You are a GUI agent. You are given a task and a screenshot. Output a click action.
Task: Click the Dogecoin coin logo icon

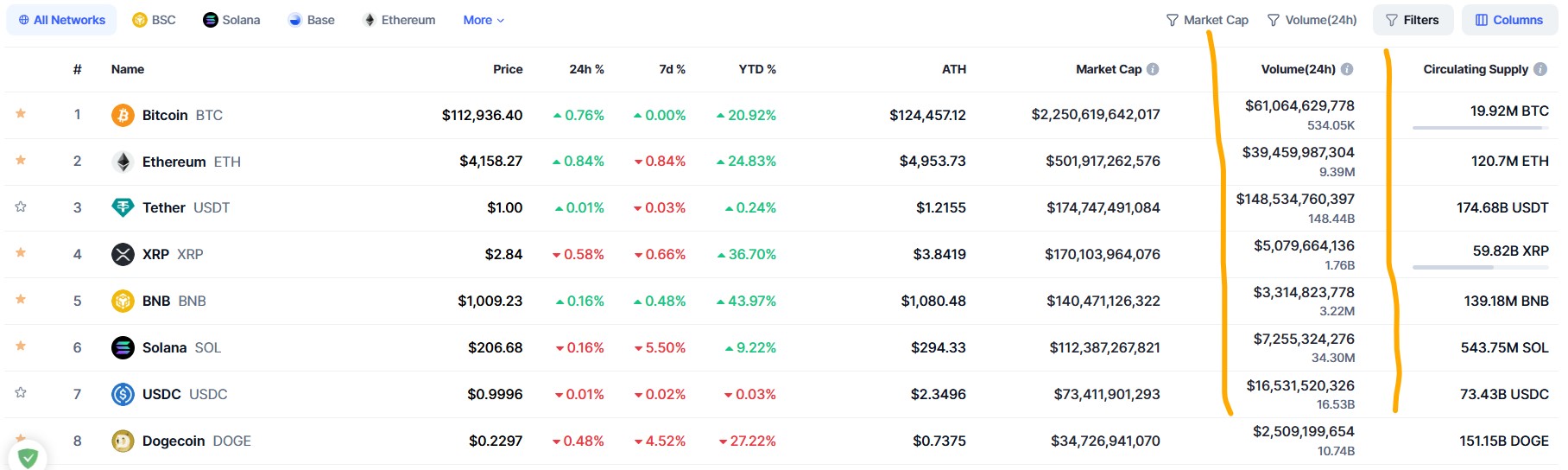click(x=123, y=441)
